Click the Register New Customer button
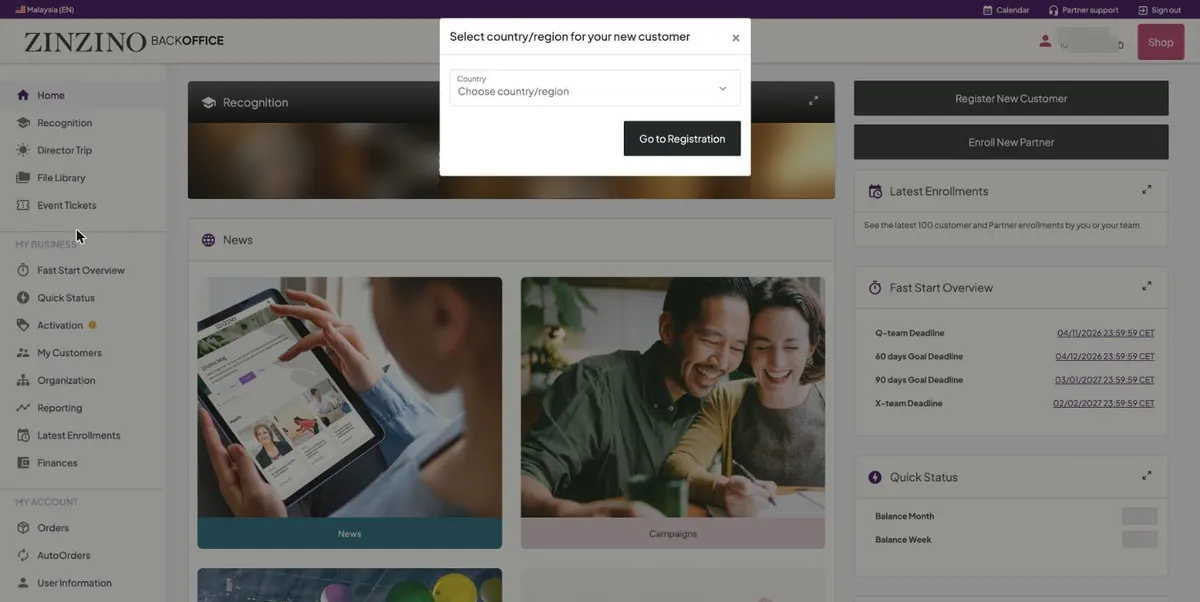The image size is (1200, 602). pyautogui.click(x=1011, y=98)
